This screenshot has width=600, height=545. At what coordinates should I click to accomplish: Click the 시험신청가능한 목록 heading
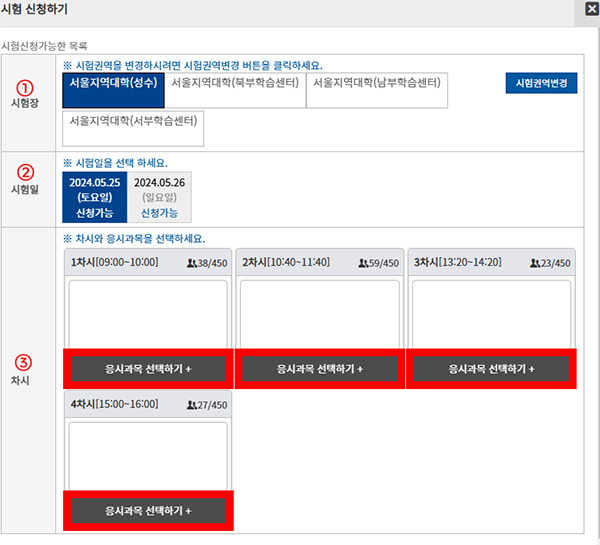click(44, 46)
